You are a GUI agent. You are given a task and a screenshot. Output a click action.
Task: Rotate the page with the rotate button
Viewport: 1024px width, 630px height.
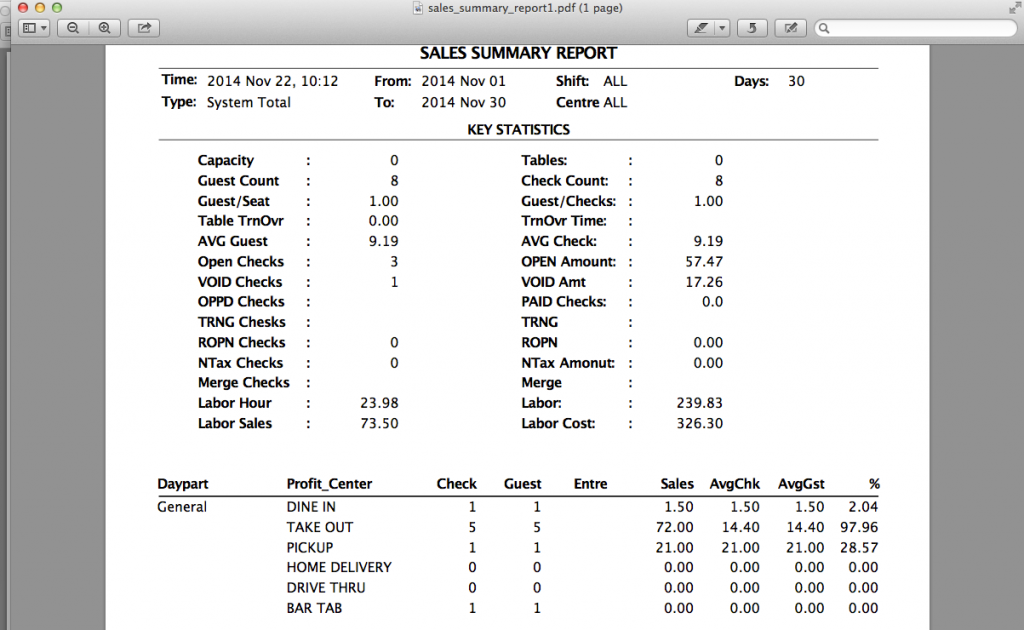tap(751, 27)
